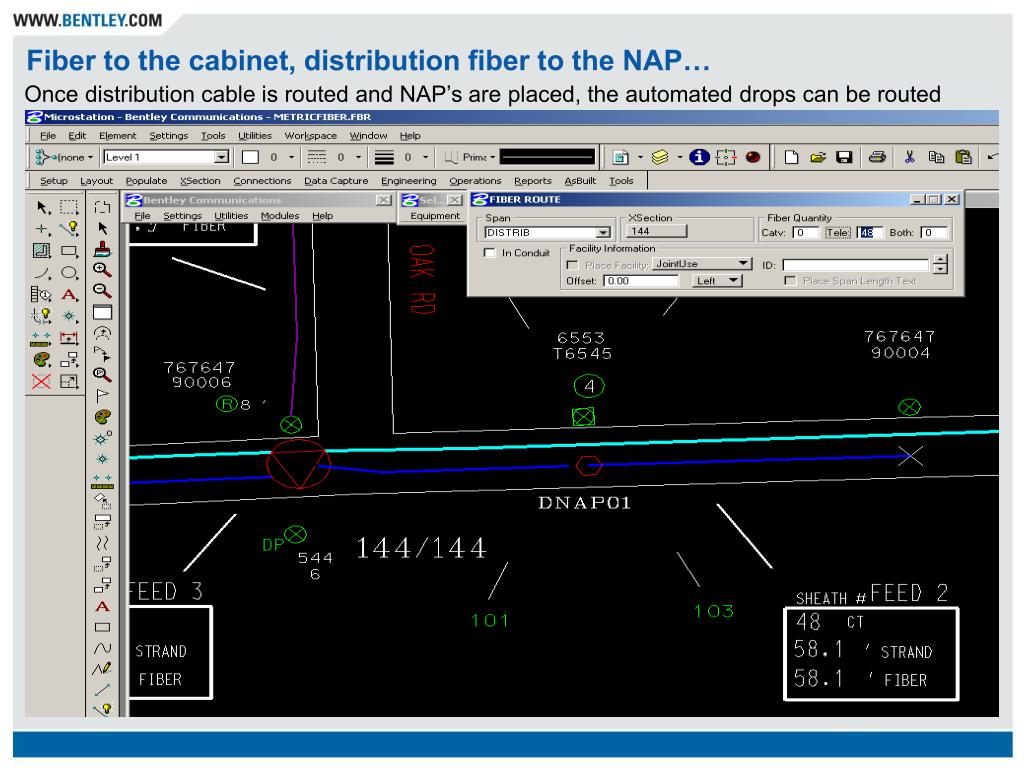
Task: Click the OAK RD street label
Action: pos(421,279)
